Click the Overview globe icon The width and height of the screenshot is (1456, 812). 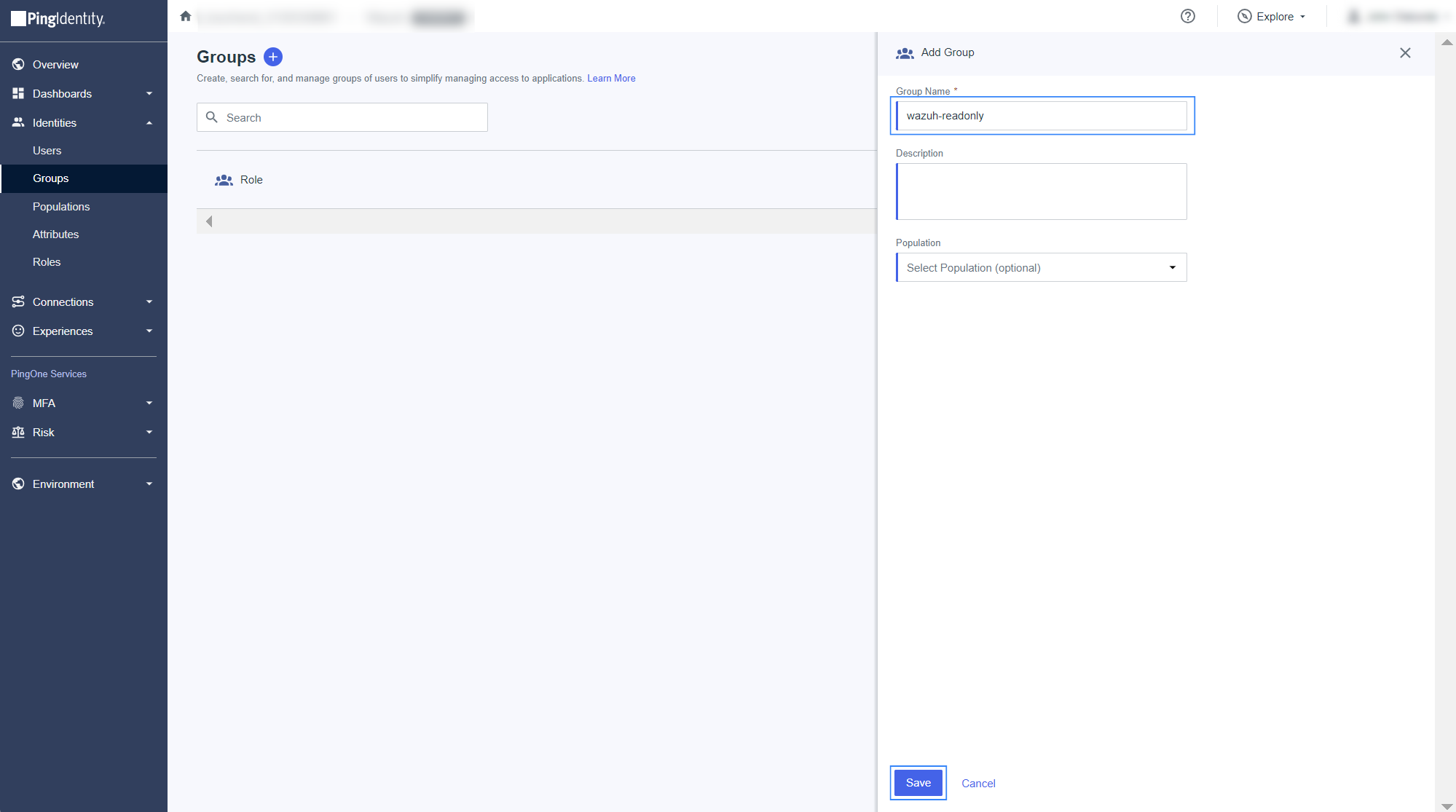click(x=18, y=64)
